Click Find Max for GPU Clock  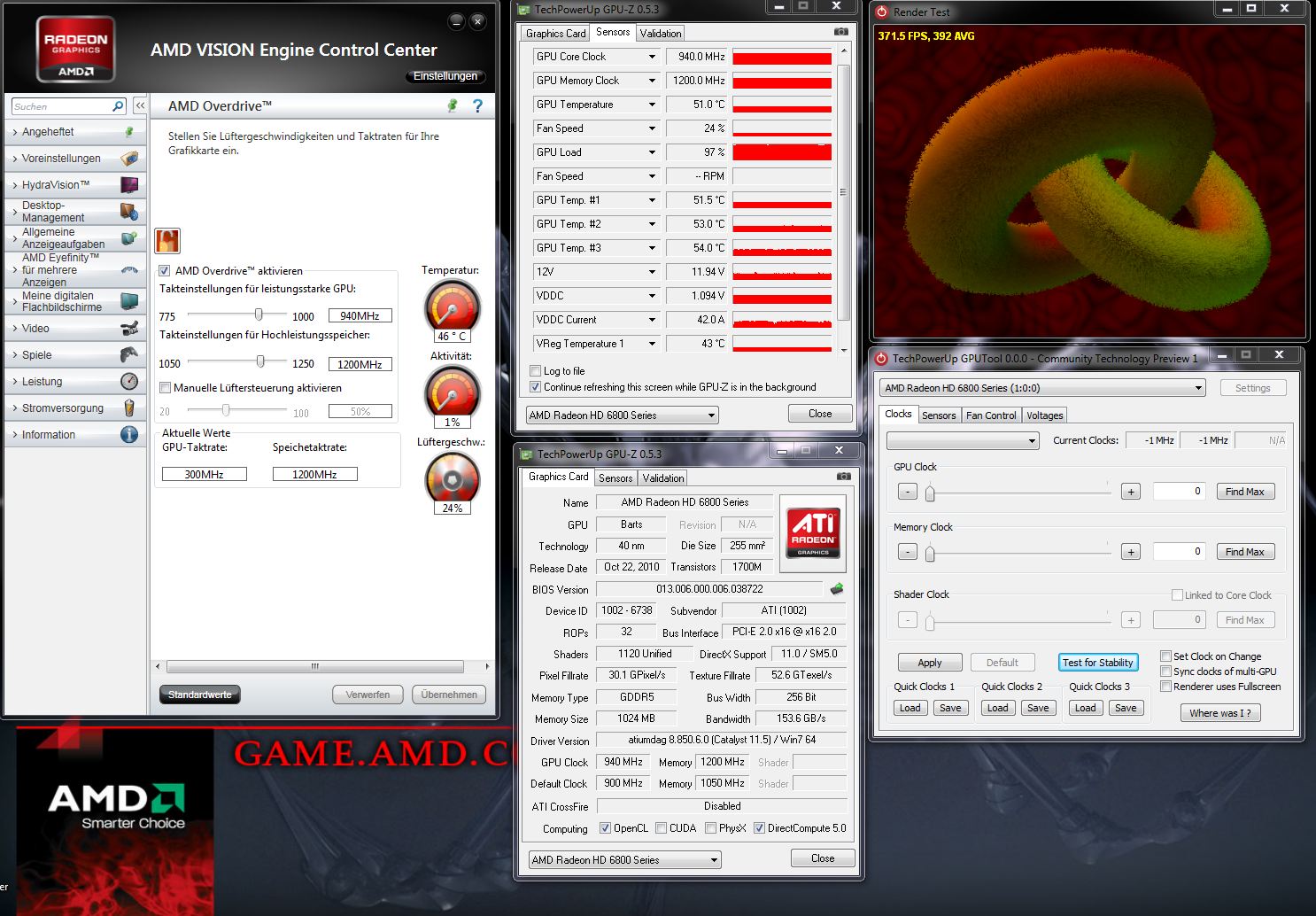[x=1244, y=492]
